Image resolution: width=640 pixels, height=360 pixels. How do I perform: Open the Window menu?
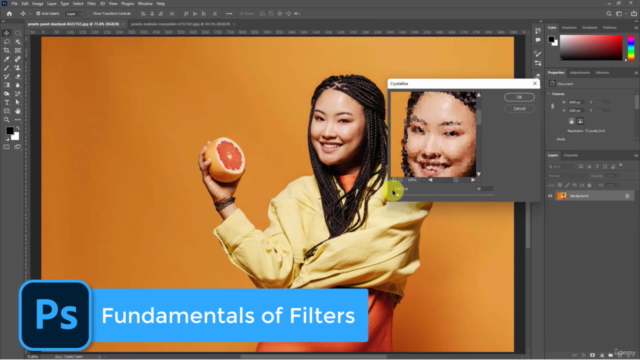coord(145,4)
